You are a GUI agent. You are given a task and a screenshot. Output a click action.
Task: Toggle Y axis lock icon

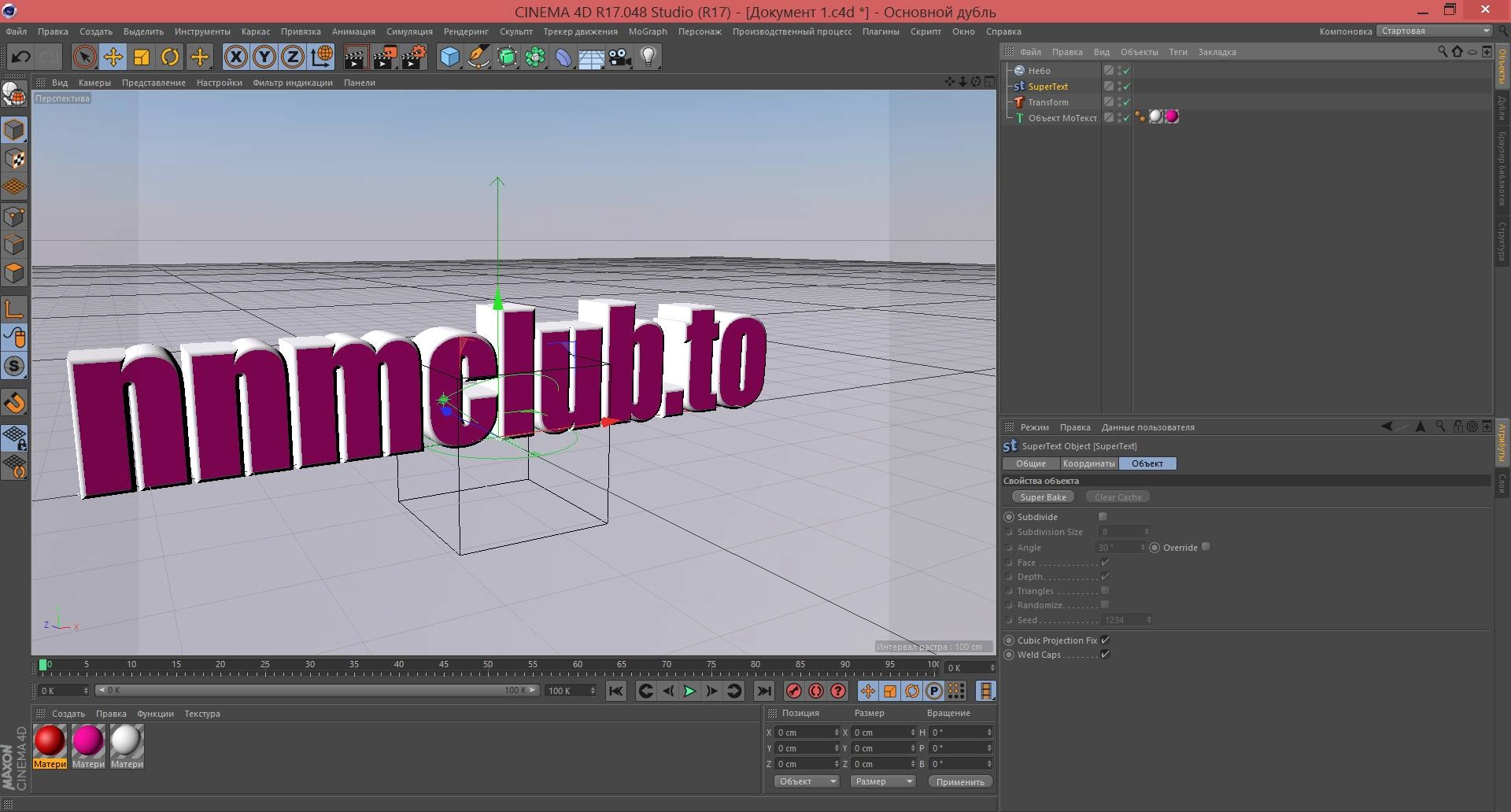(264, 57)
